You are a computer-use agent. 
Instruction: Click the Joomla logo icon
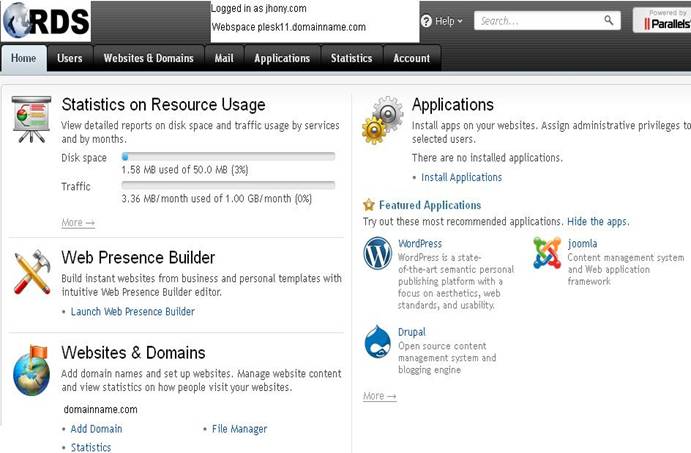point(547,253)
